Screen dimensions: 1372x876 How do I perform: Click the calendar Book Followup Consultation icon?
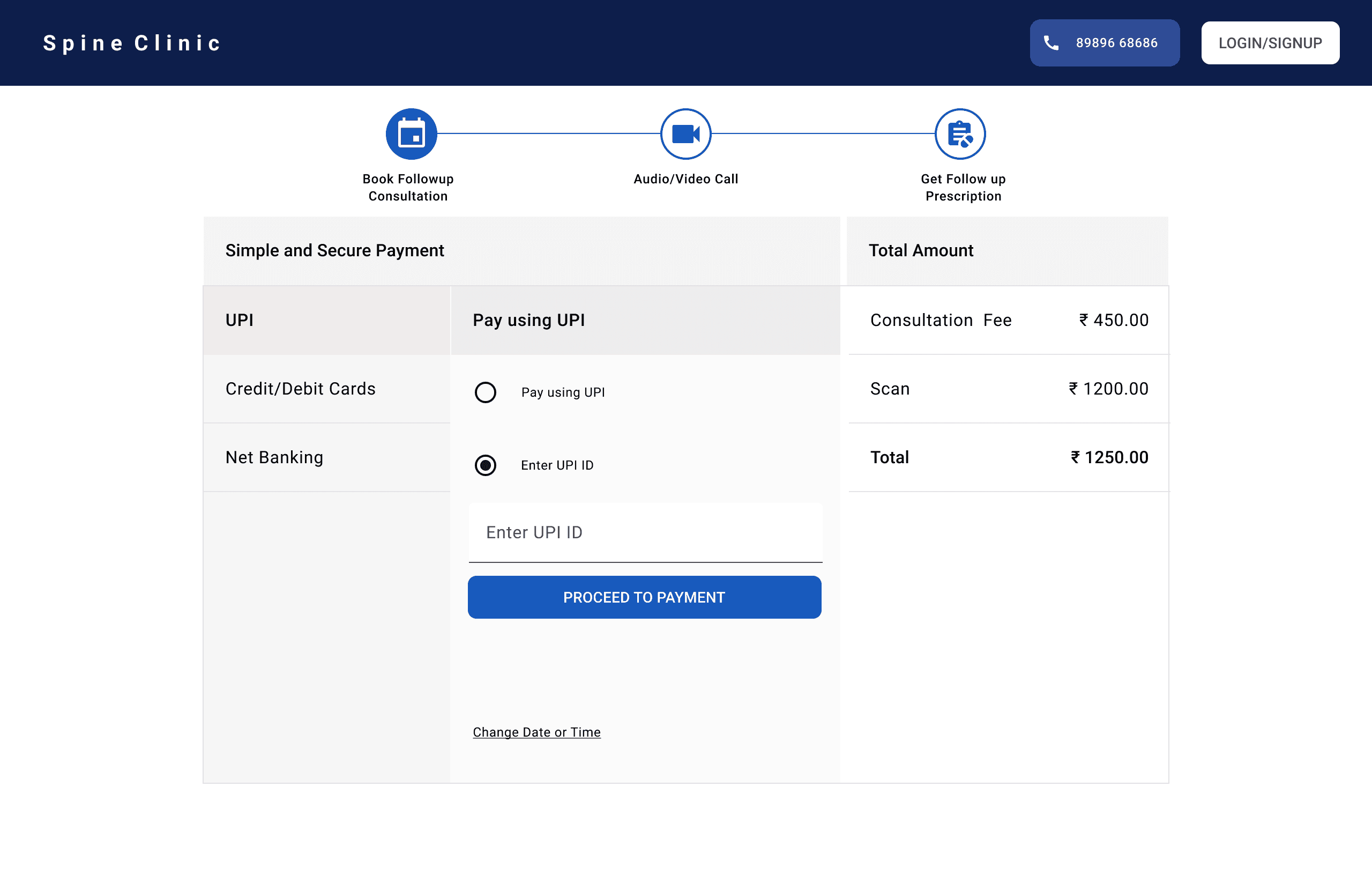[411, 134]
